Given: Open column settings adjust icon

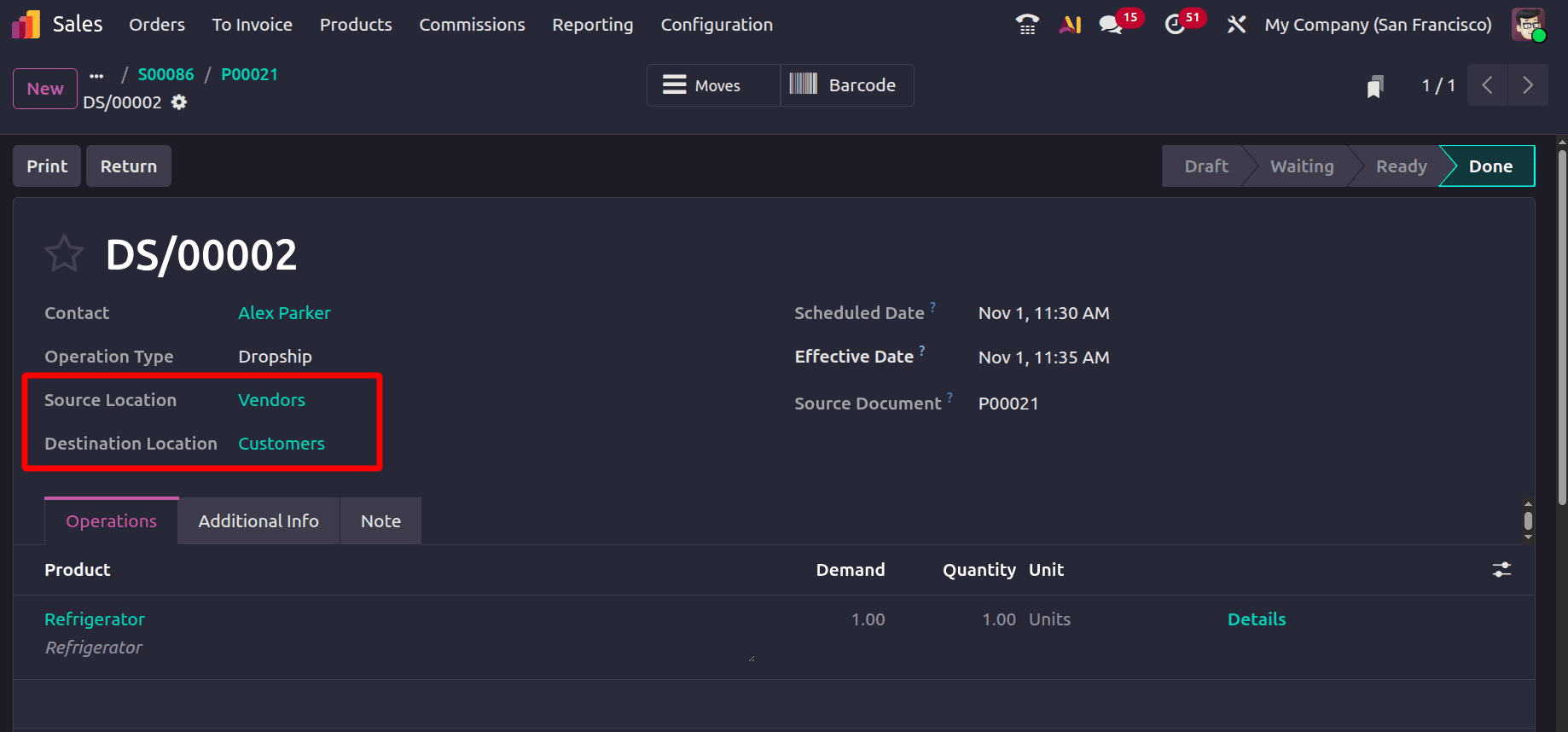Looking at the screenshot, I should coord(1501,570).
